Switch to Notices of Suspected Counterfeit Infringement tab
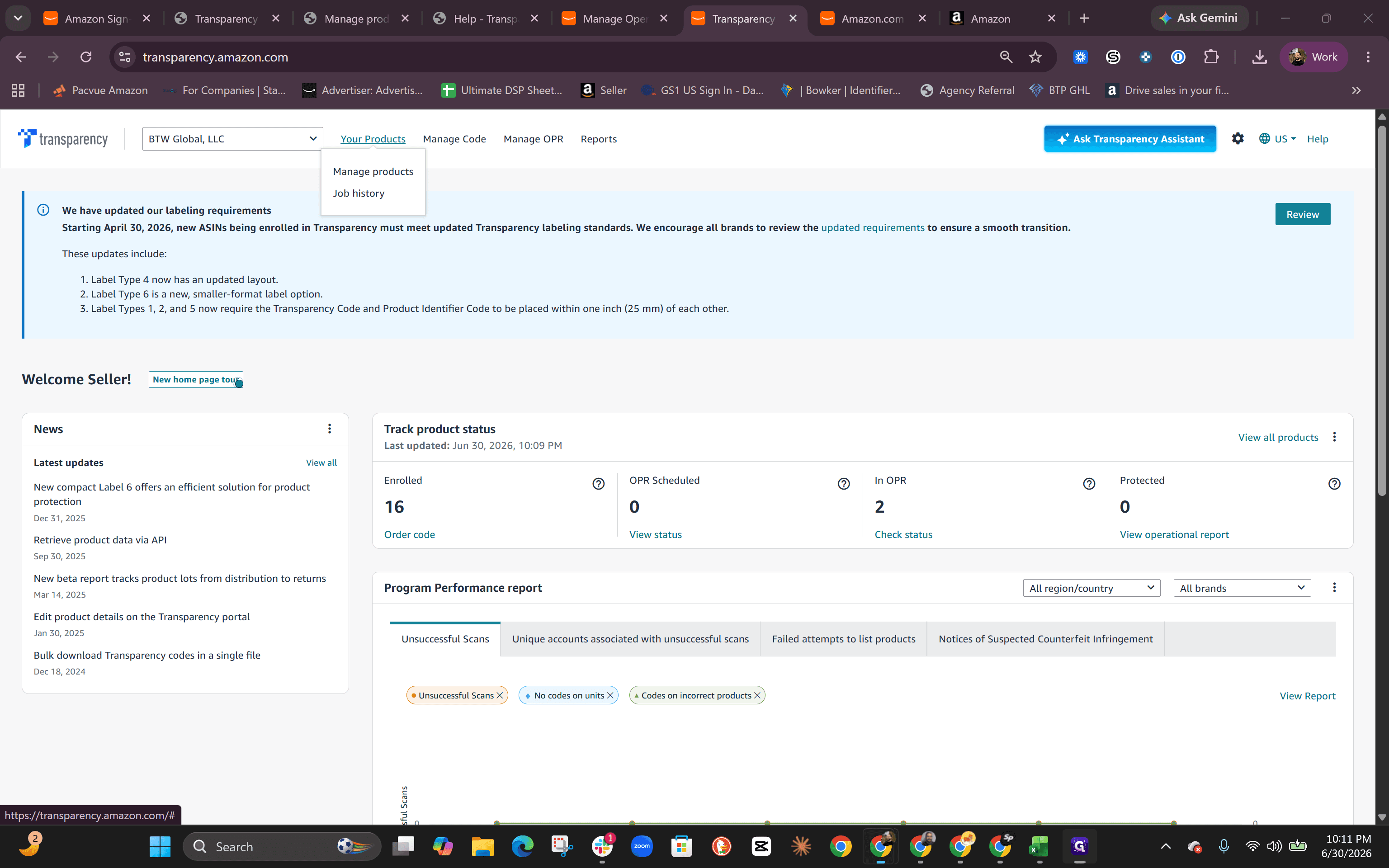 (x=1045, y=639)
